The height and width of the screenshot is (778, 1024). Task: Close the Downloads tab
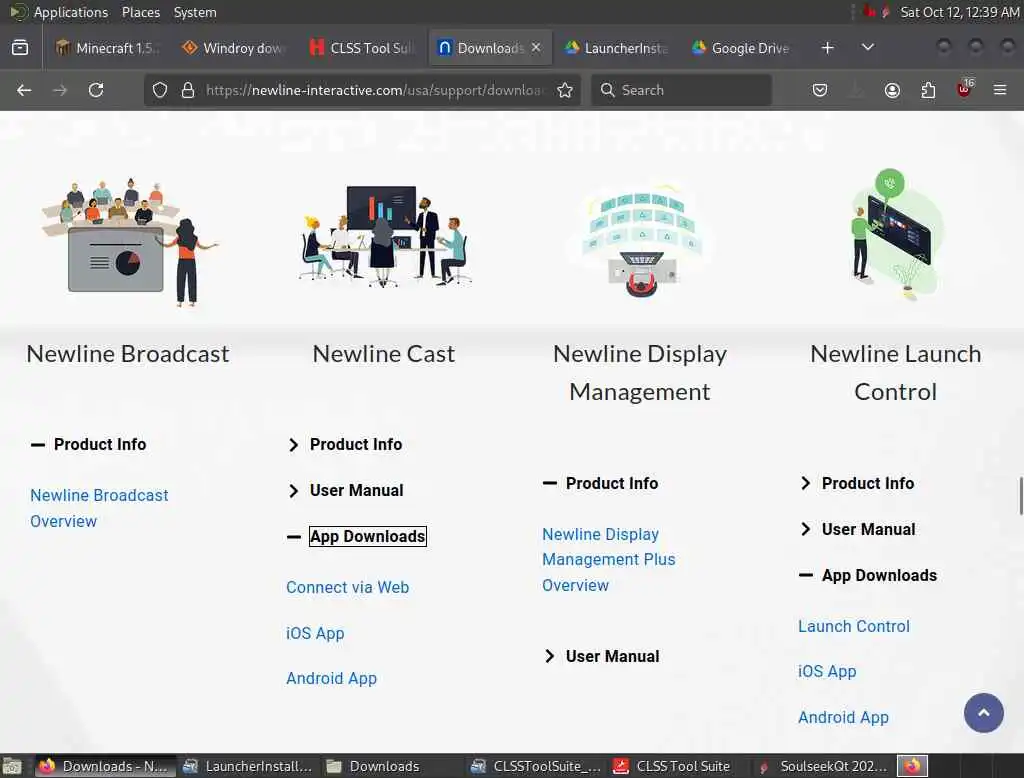[536, 47]
